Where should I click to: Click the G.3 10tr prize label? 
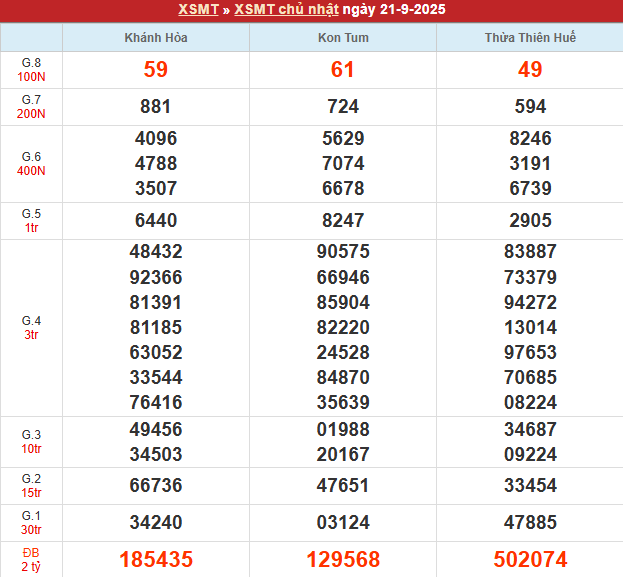coord(31,442)
